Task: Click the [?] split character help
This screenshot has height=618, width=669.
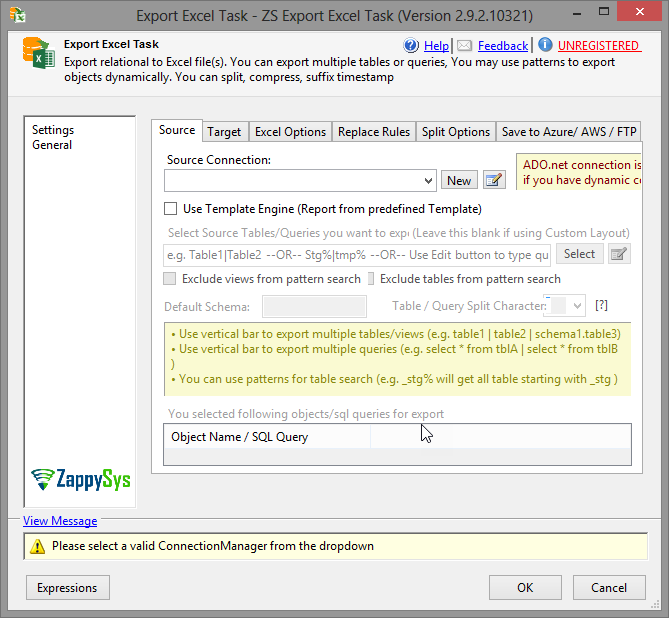Action: coord(601,305)
